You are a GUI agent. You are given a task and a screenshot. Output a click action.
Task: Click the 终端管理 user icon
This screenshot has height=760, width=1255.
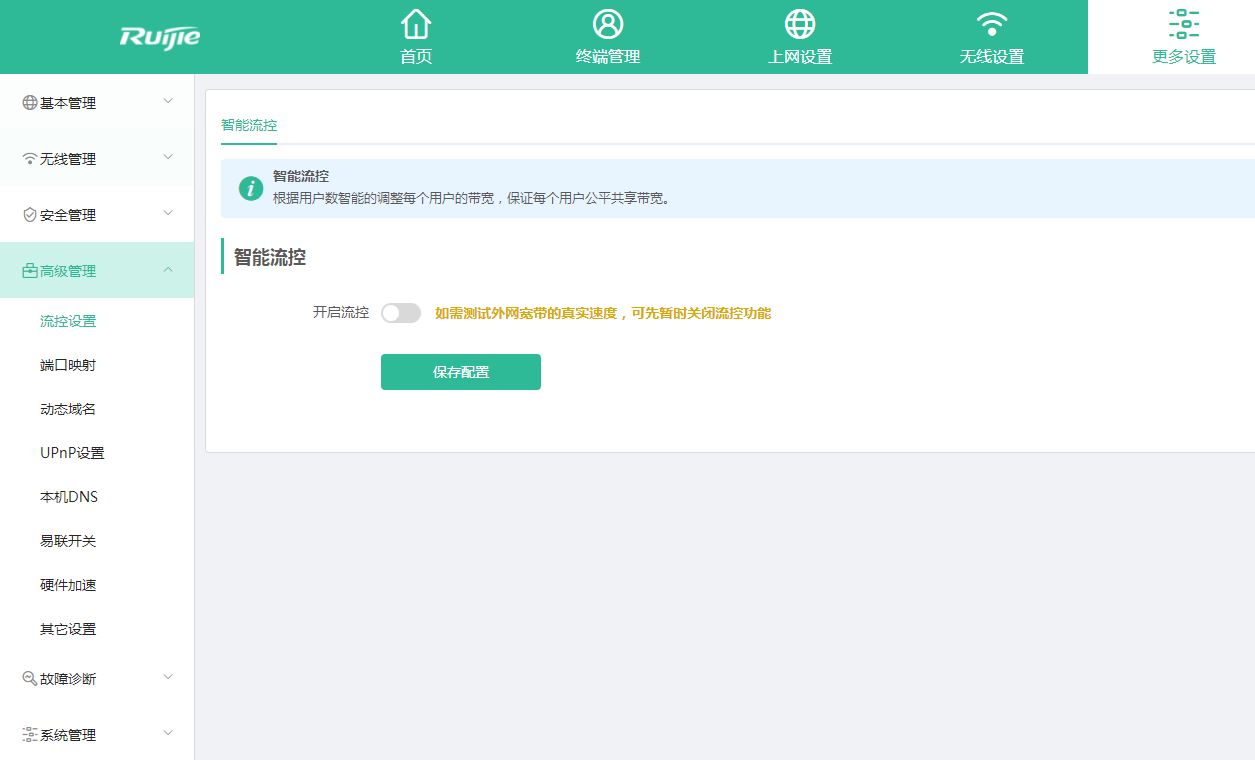[608, 23]
